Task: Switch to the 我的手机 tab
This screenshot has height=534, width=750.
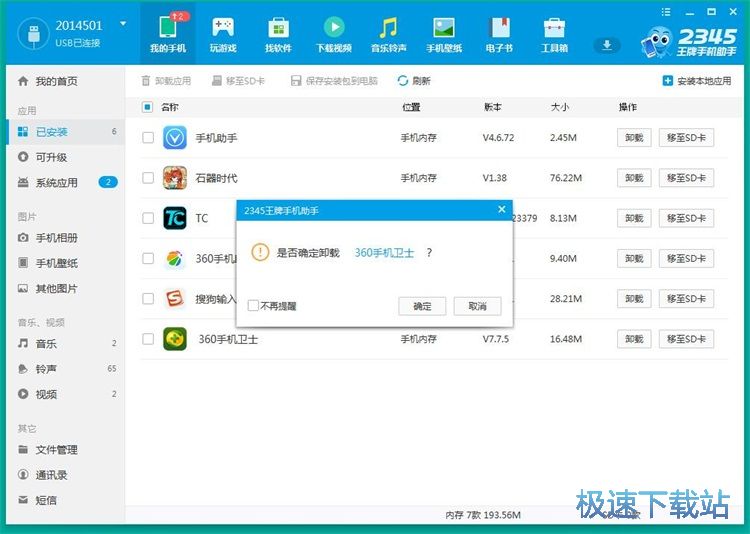Action: tap(167, 32)
